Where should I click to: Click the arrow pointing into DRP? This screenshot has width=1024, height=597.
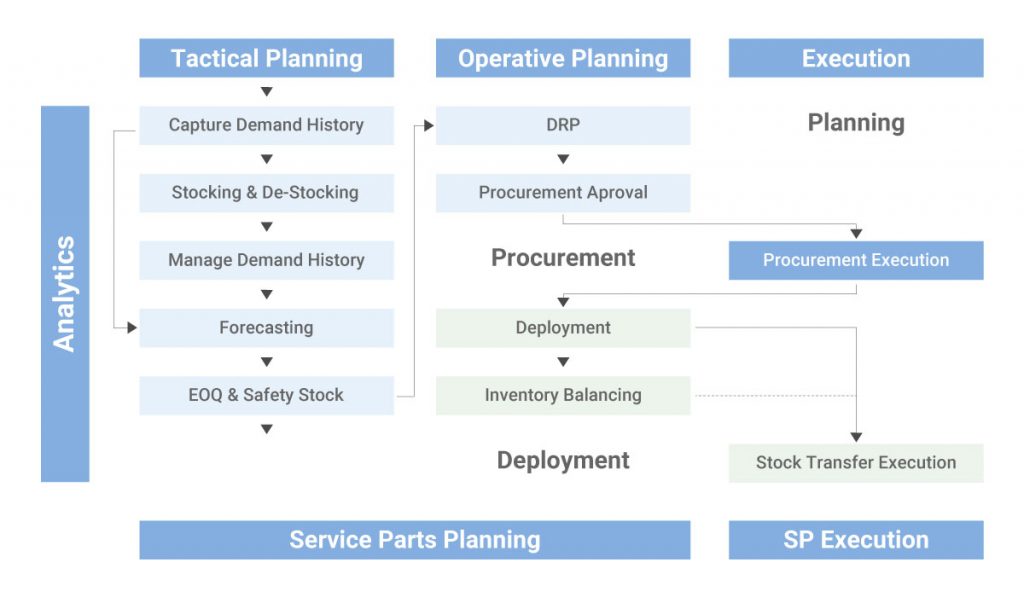click(428, 125)
